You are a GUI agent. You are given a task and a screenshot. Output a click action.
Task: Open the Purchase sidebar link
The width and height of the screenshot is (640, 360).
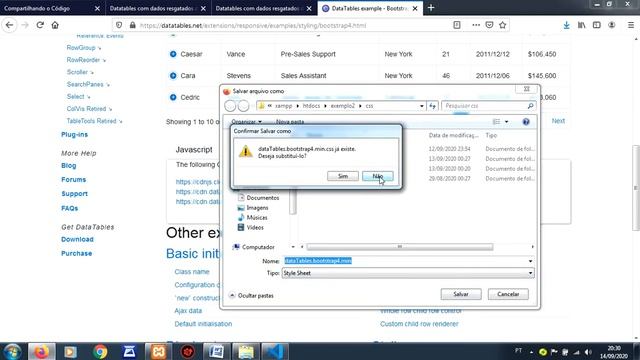[76, 253]
